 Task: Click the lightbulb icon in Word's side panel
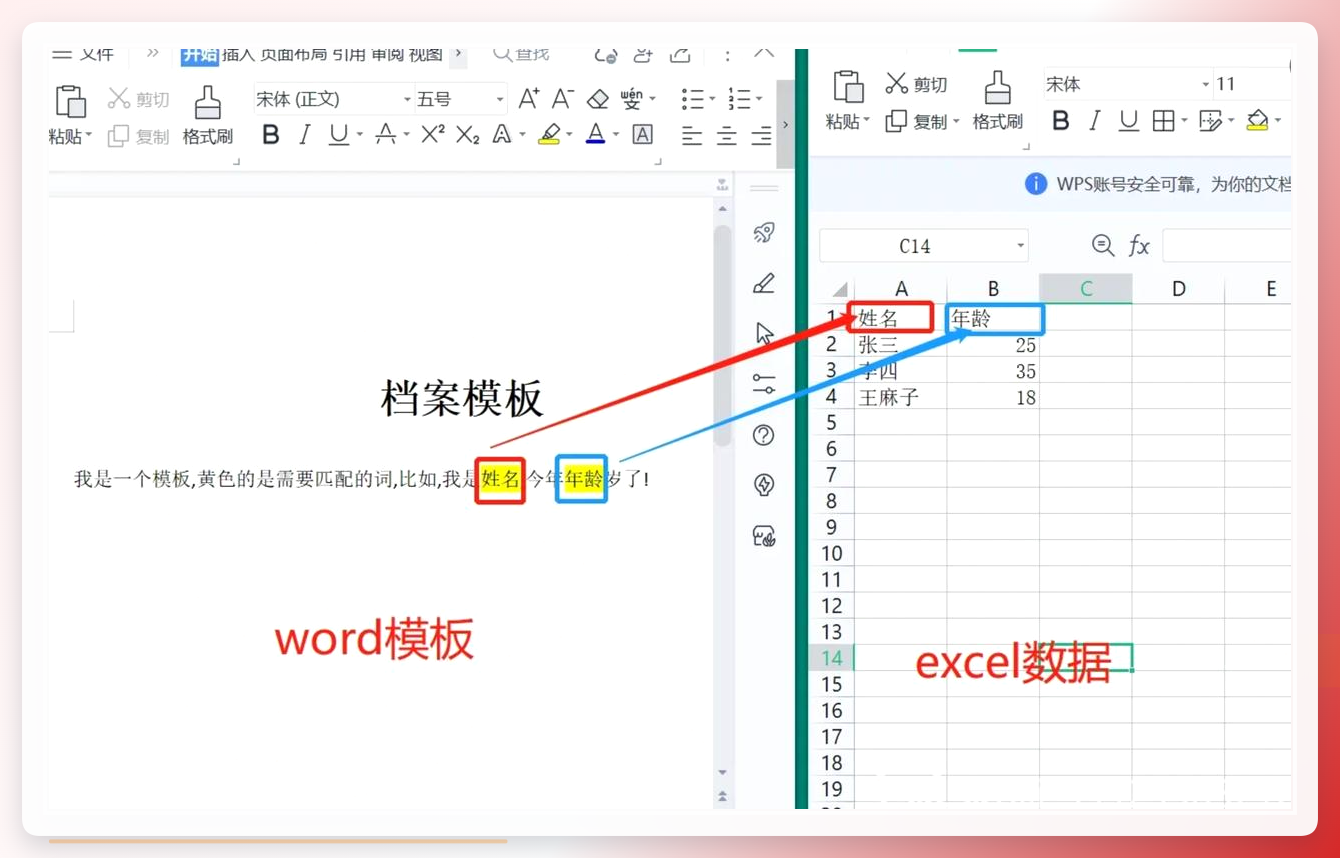pyautogui.click(x=764, y=485)
